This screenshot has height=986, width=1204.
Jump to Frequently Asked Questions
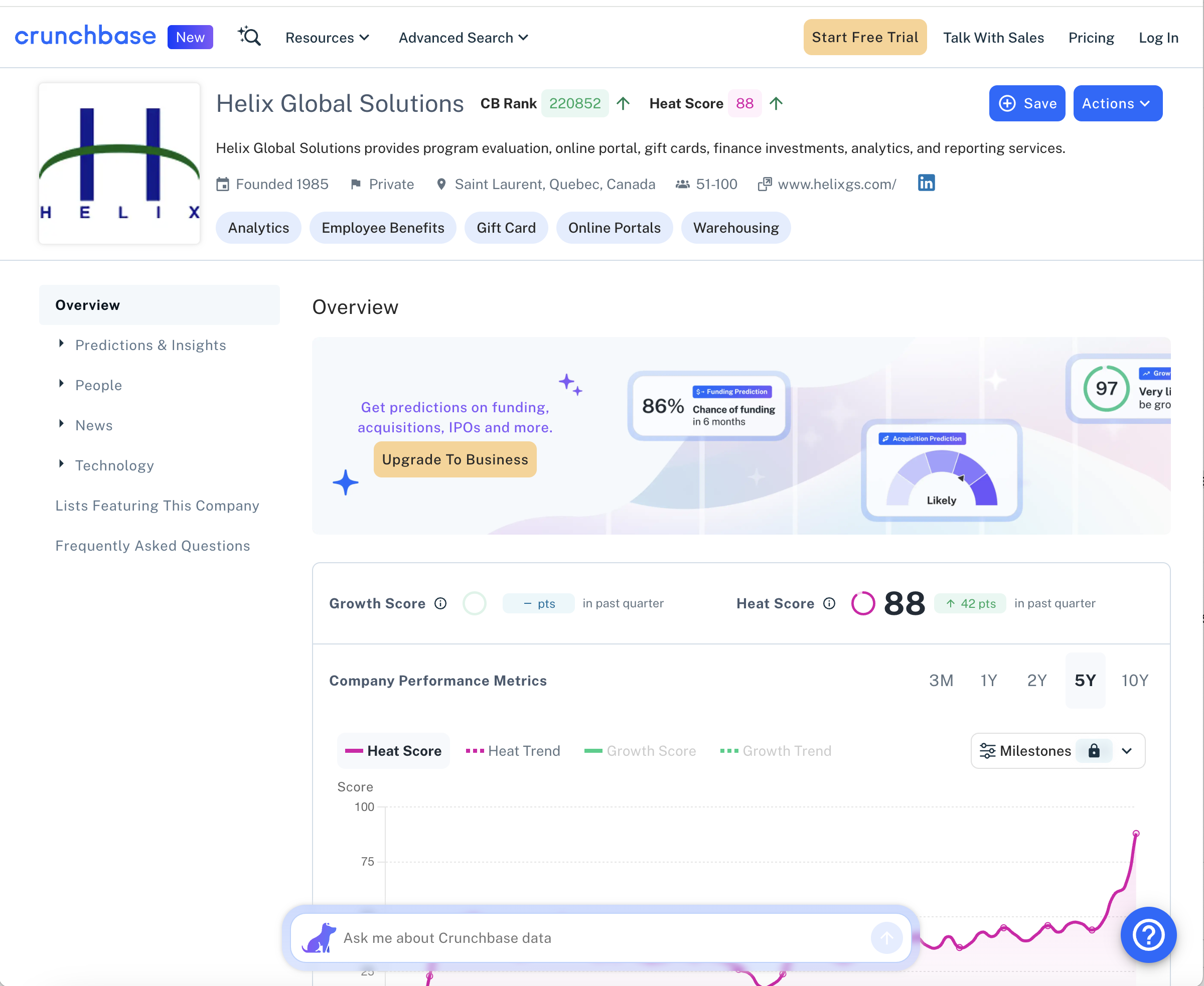153,546
